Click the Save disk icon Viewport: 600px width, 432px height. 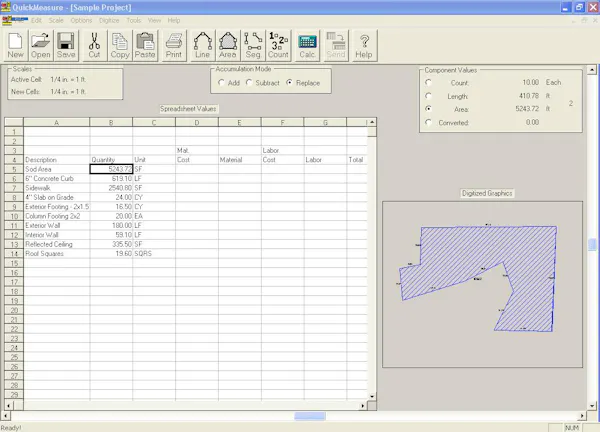(x=66, y=46)
